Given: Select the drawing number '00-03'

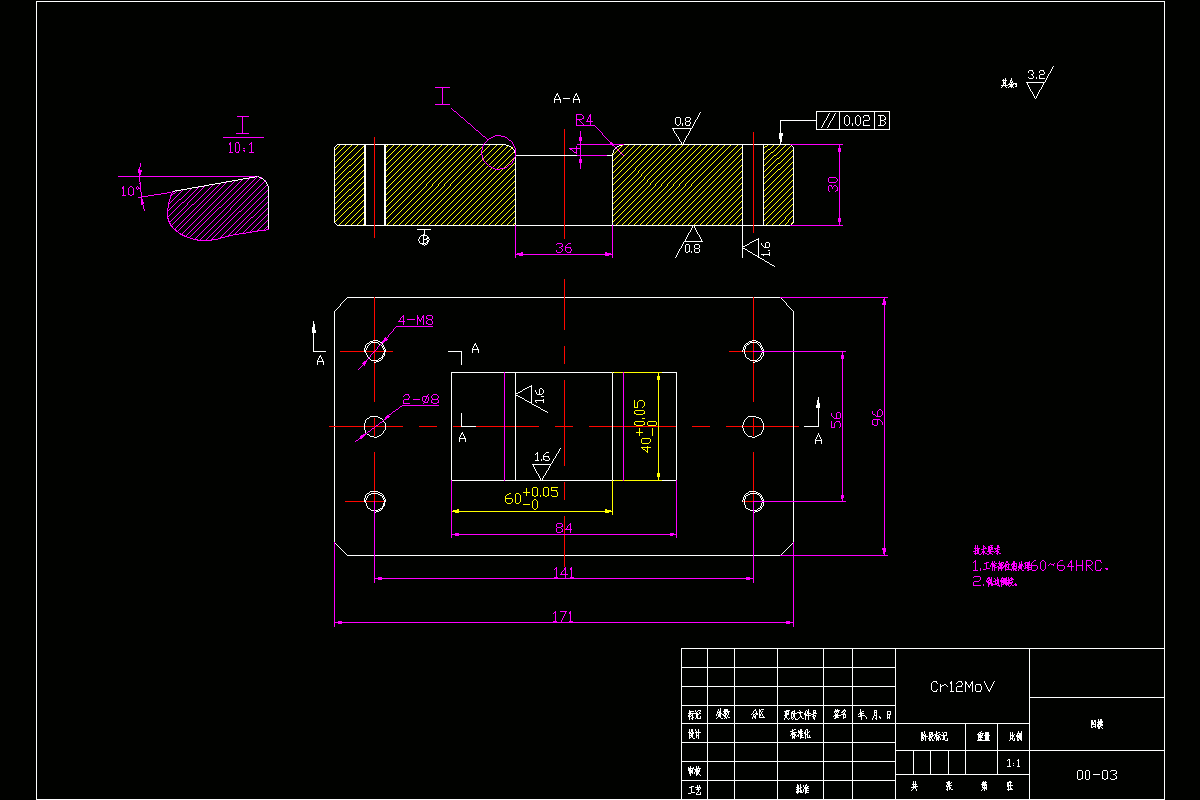Looking at the screenshot, I should tap(1096, 774).
